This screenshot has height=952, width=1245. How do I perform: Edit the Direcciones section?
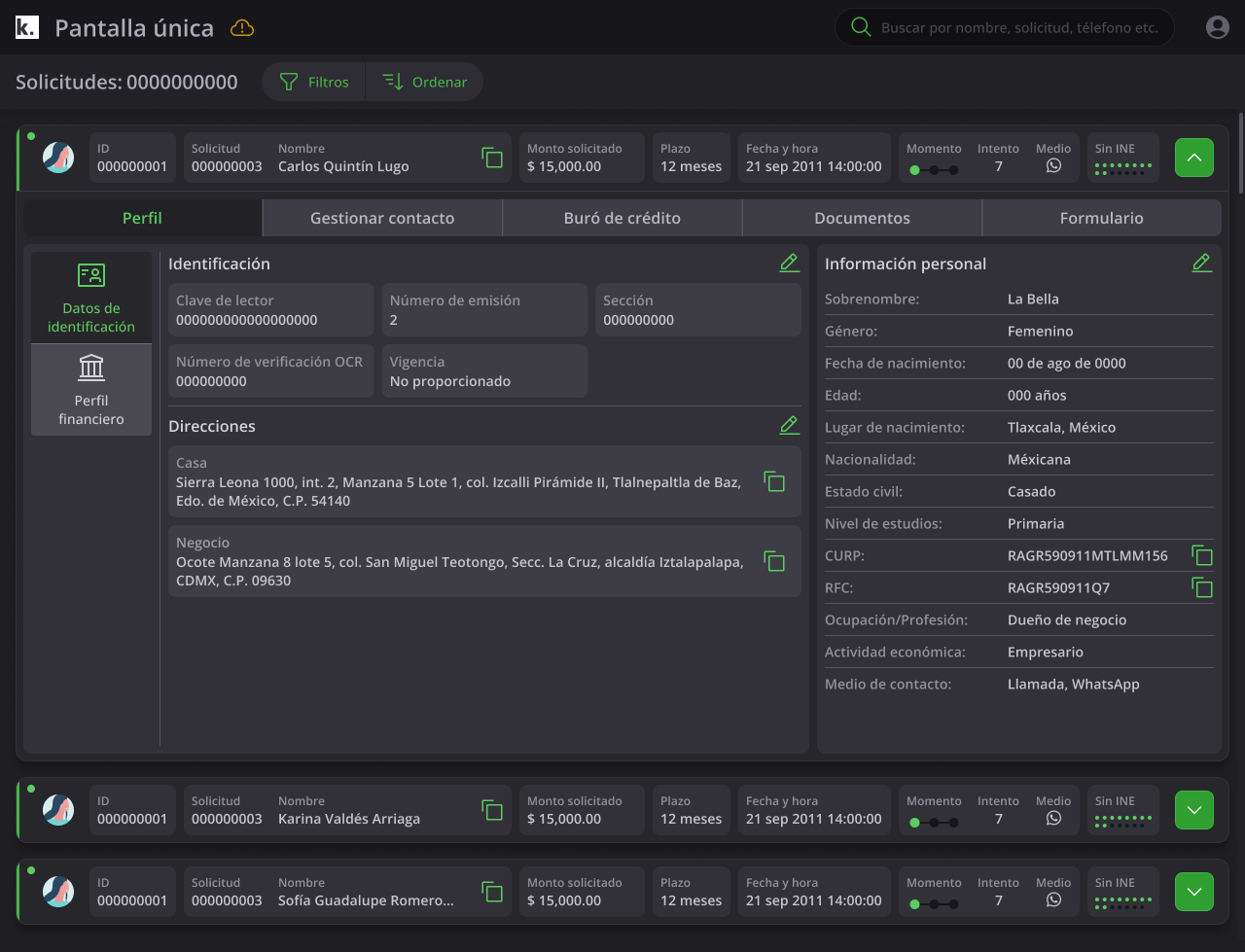[x=789, y=425]
